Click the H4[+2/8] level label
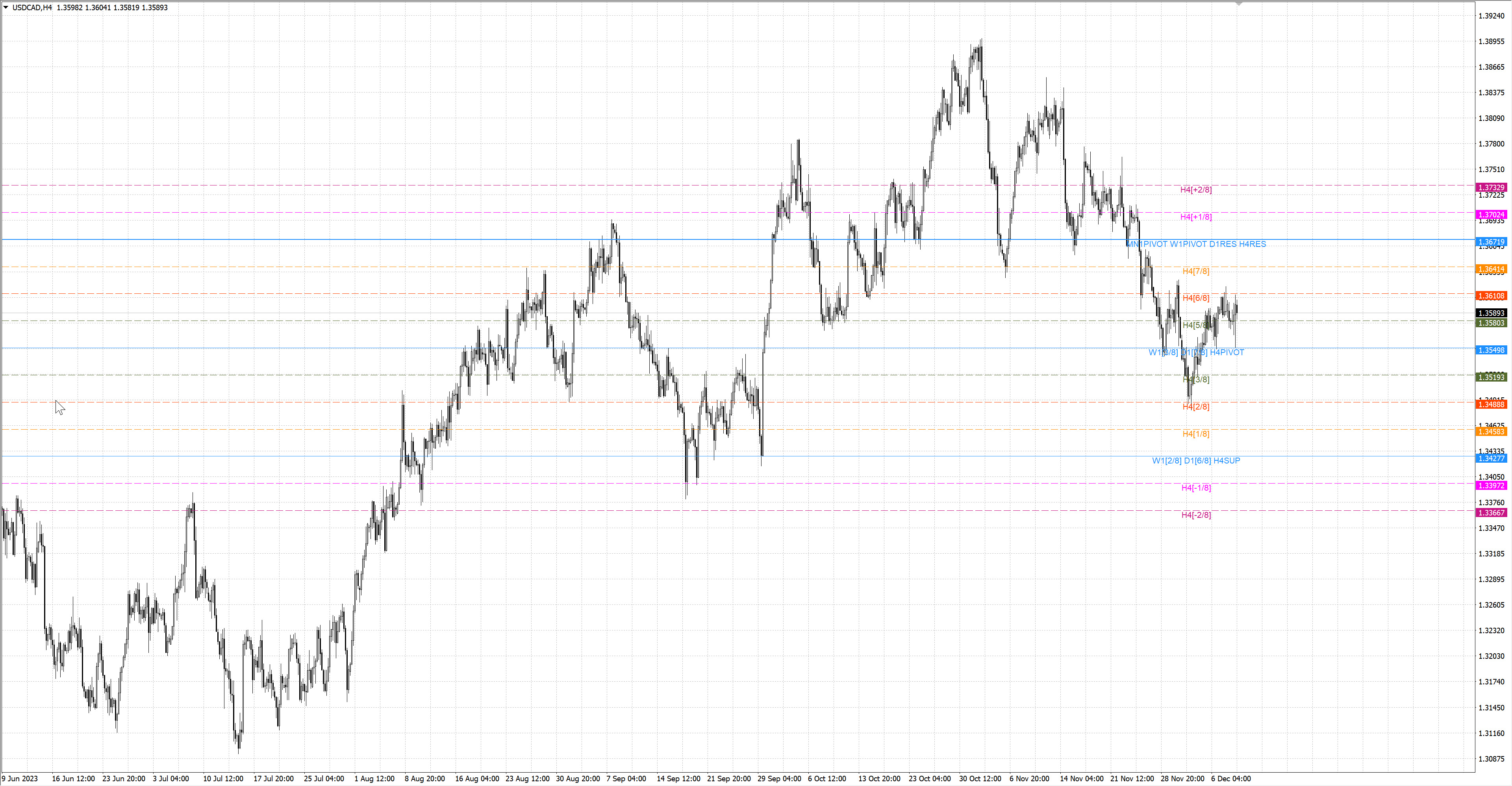 [x=1196, y=189]
